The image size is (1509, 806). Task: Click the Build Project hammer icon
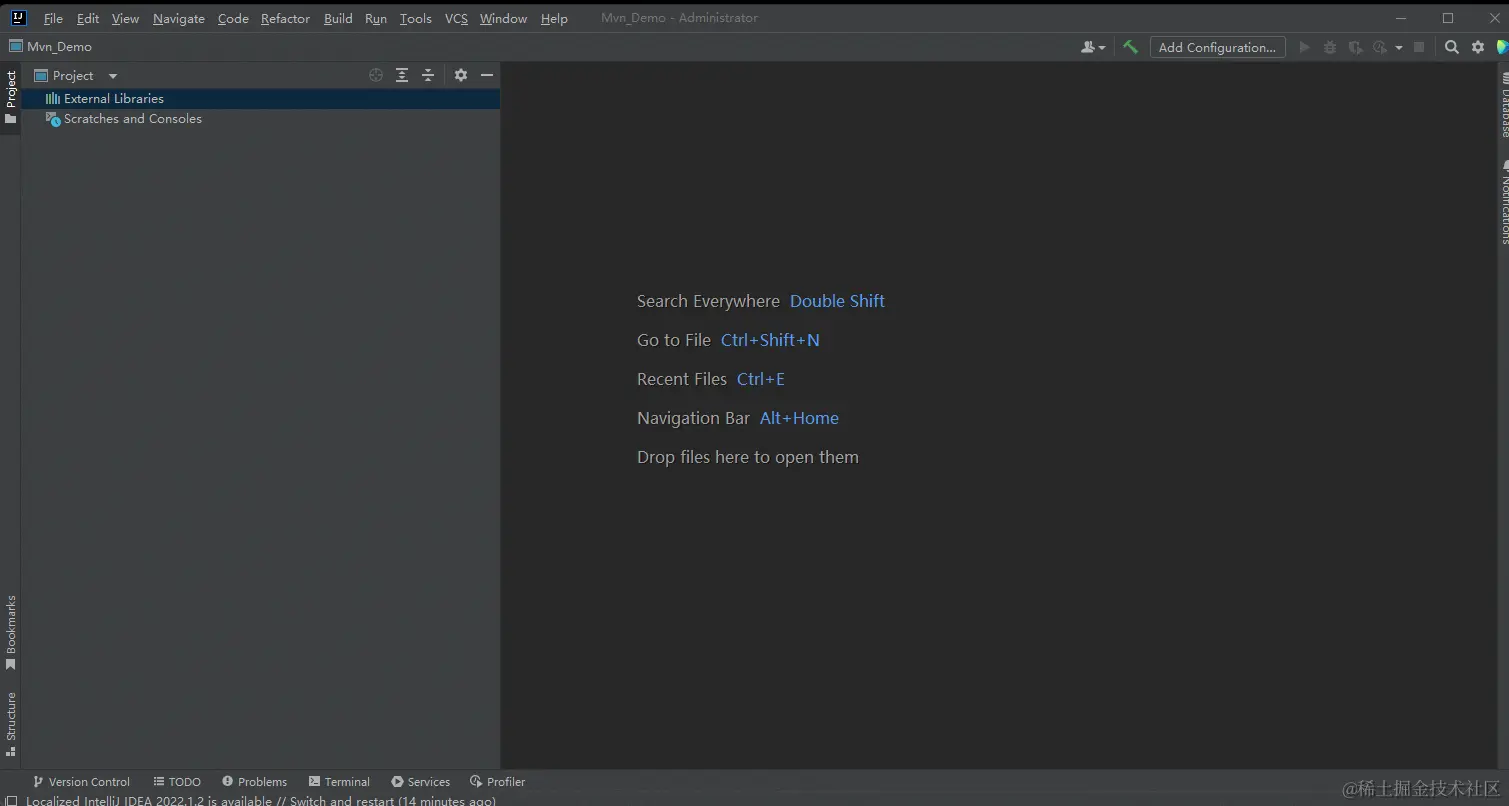(1130, 47)
